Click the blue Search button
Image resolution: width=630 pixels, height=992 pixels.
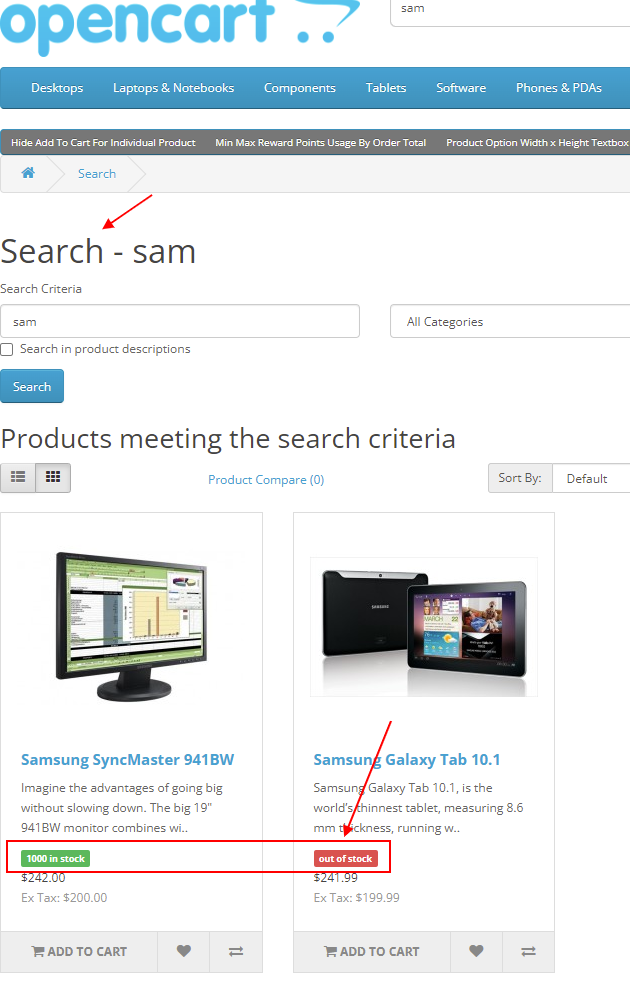click(32, 386)
